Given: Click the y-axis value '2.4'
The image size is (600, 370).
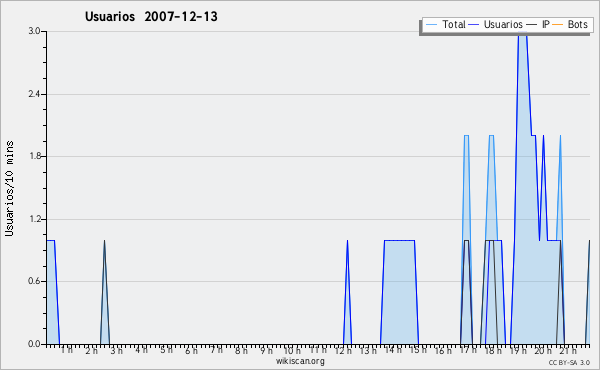Looking at the screenshot, I should tap(34, 94).
